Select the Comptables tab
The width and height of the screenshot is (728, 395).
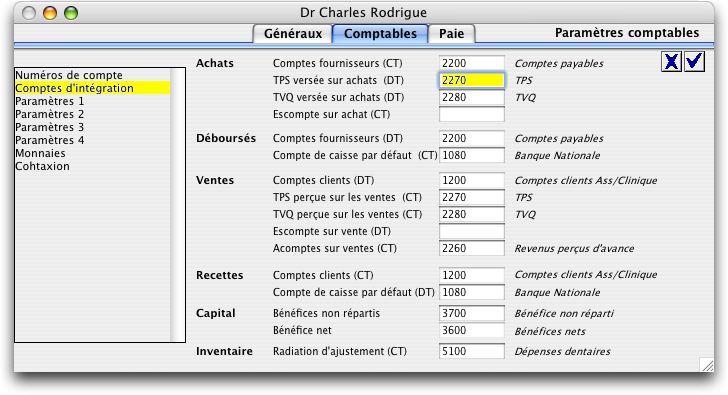click(x=380, y=34)
